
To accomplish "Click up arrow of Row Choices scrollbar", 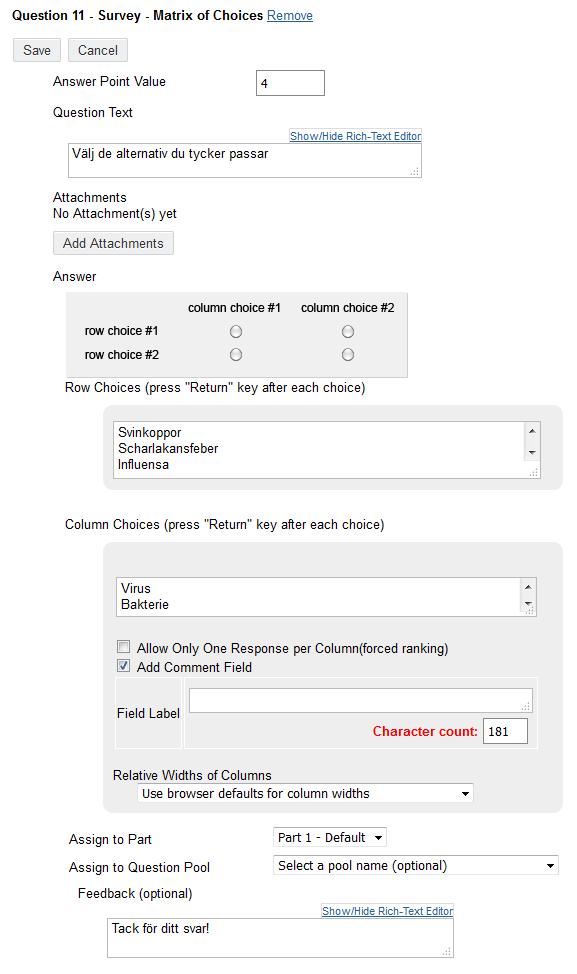I will click(532, 431).
